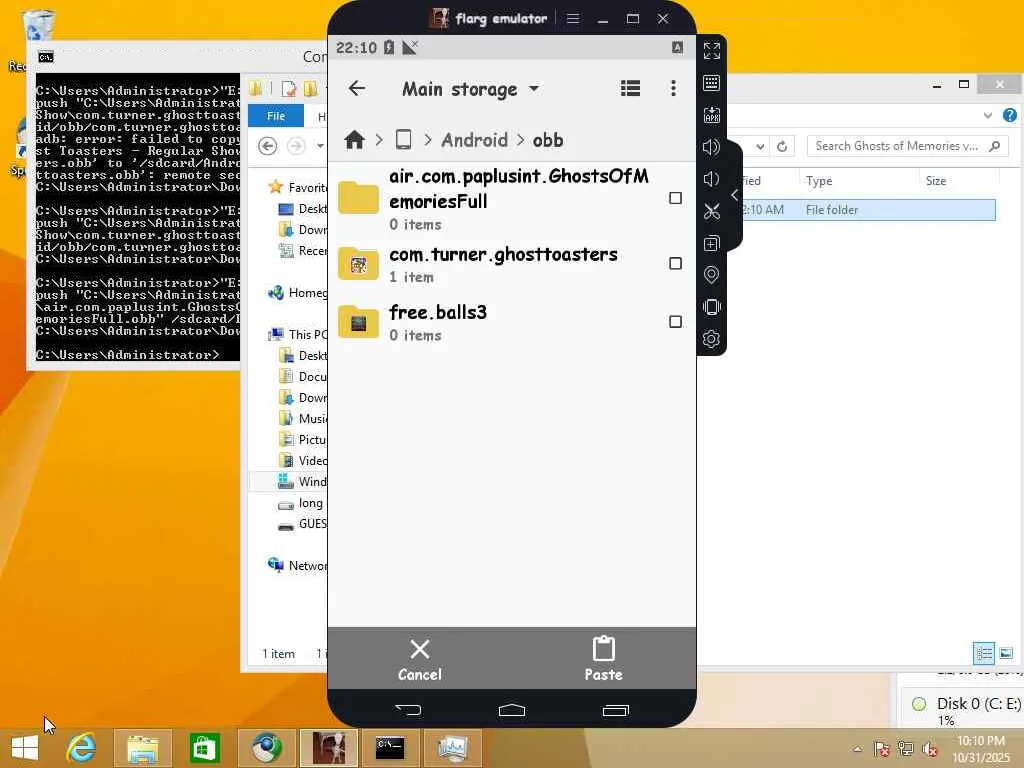Tap the Android back navigation button

(409, 709)
